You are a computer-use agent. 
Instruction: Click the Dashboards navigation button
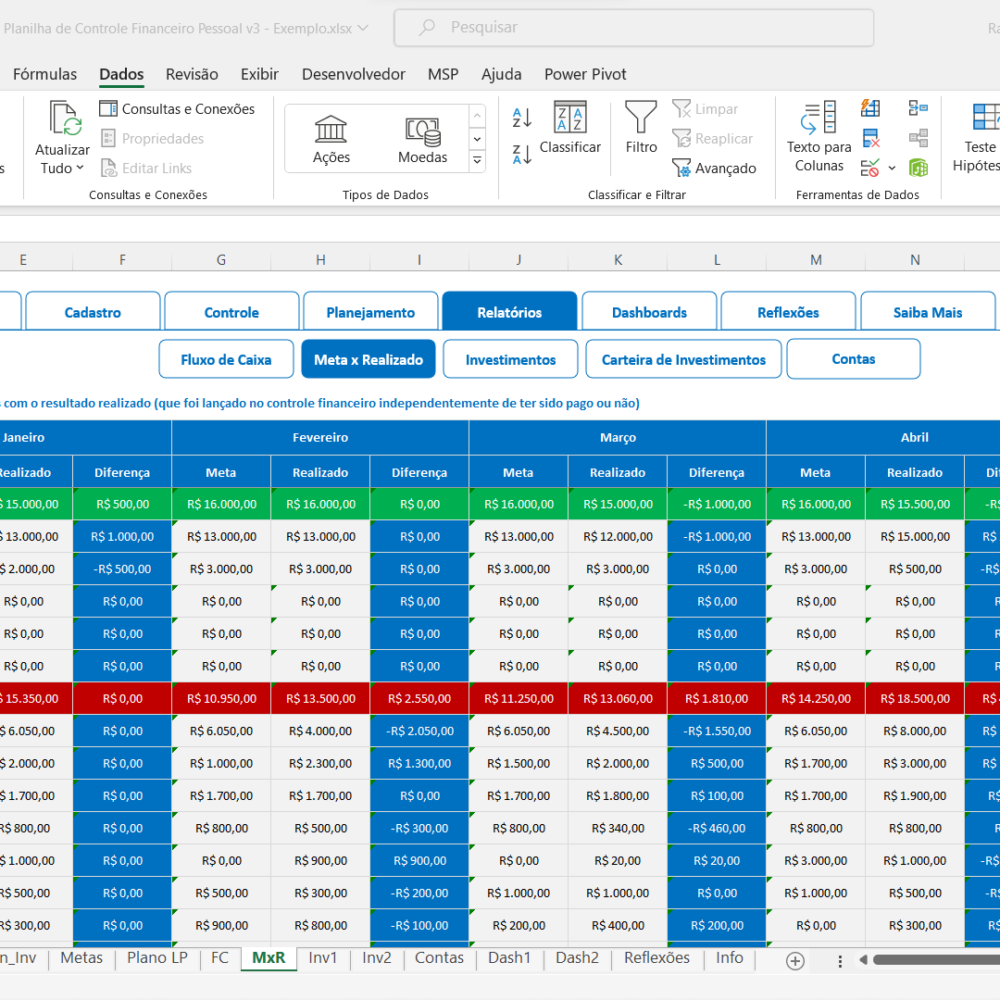649,312
